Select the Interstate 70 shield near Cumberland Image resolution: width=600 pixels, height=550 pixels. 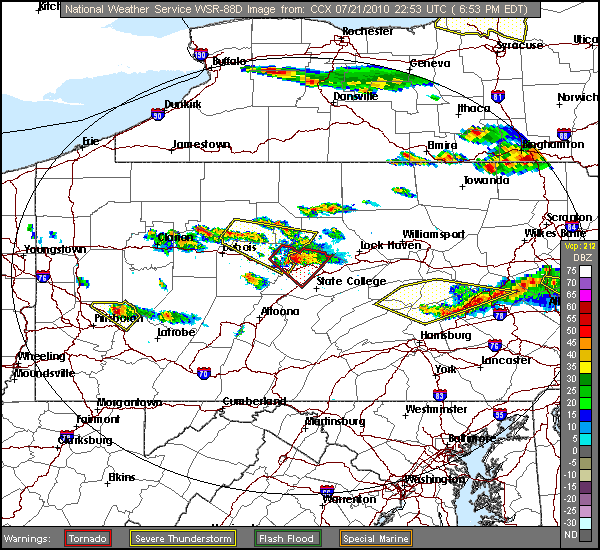pos(204,374)
